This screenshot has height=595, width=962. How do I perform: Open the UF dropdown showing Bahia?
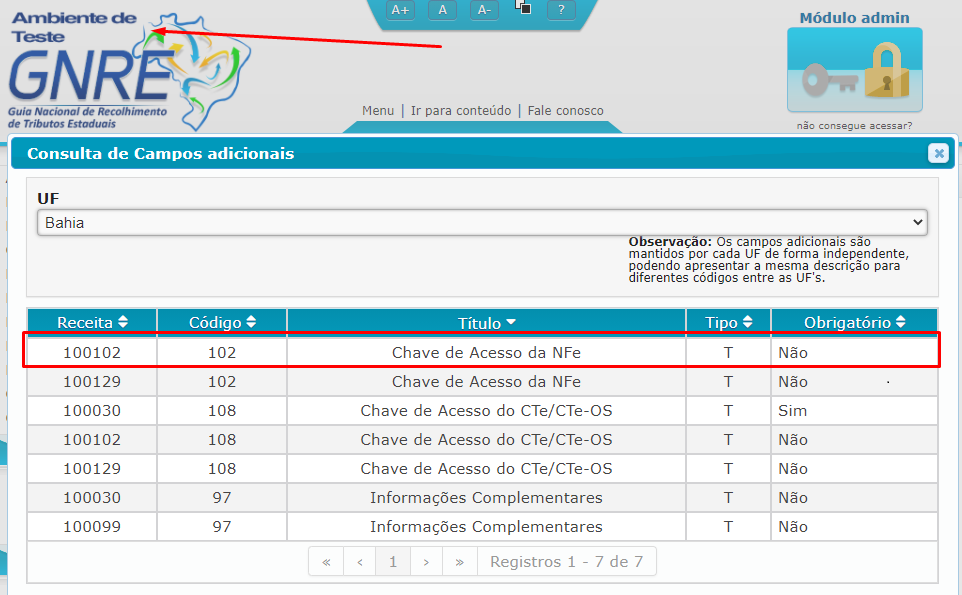[482, 223]
